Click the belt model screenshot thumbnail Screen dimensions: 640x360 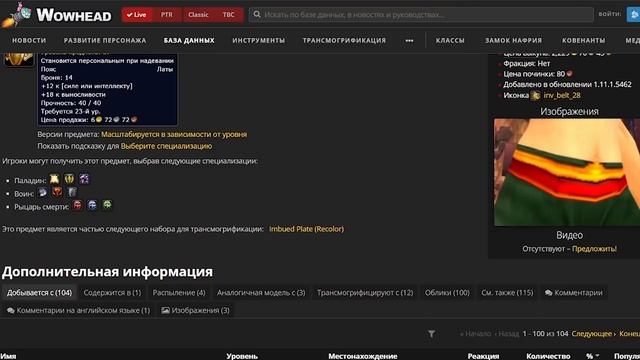(x=567, y=172)
